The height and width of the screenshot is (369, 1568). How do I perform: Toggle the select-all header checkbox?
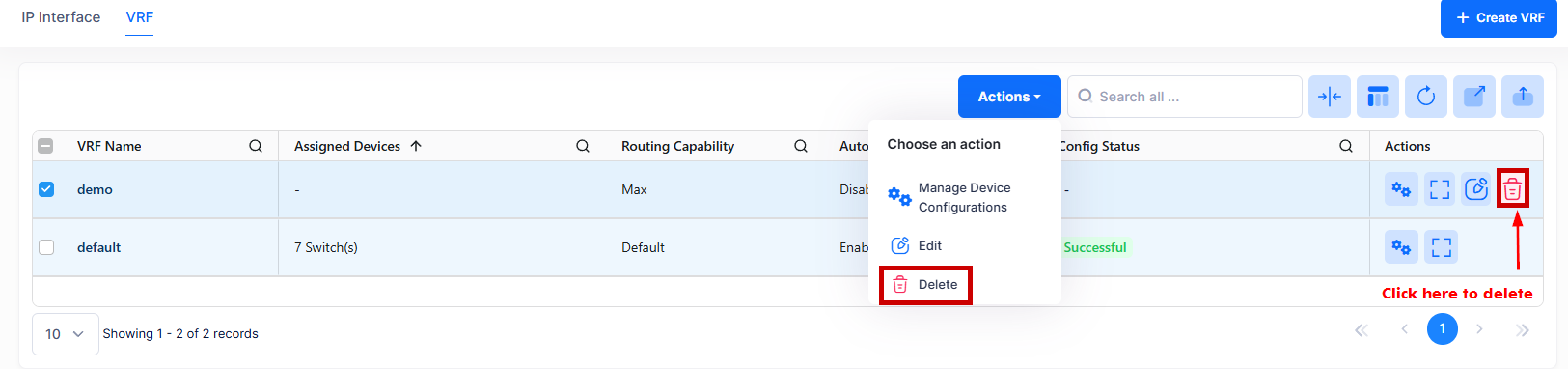pyautogui.click(x=45, y=146)
